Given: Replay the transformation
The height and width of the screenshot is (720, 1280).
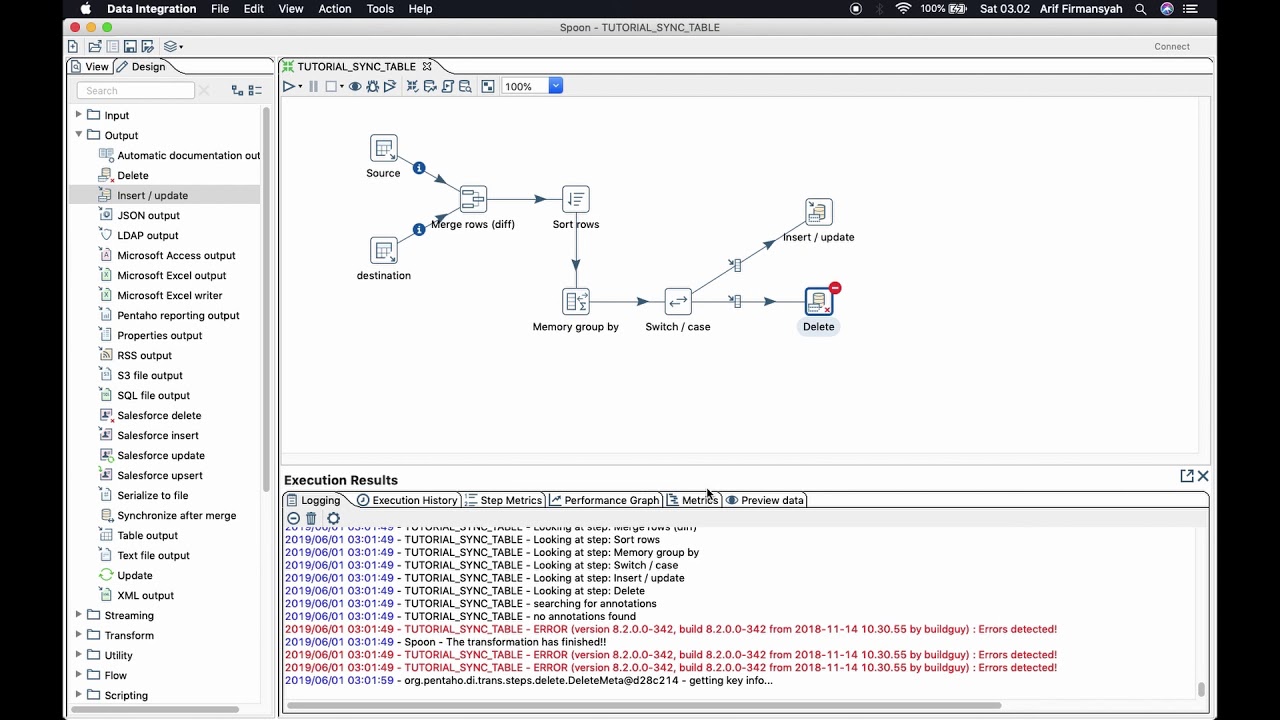Looking at the screenshot, I should click(x=390, y=87).
